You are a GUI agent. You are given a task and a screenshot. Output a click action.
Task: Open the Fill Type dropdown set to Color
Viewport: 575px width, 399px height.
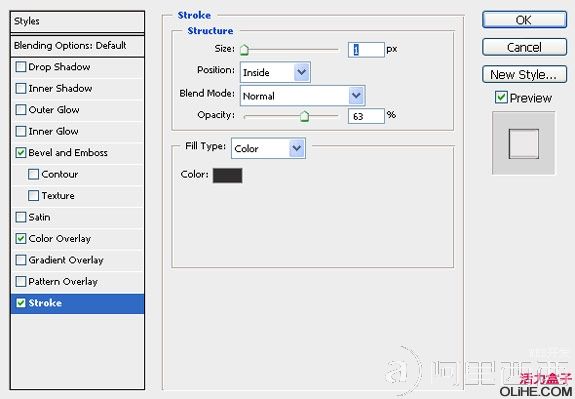tap(268, 149)
